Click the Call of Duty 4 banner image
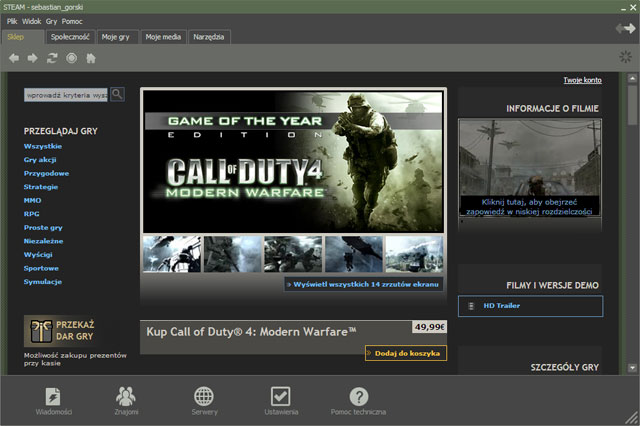This screenshot has height=426, width=640. (x=293, y=162)
